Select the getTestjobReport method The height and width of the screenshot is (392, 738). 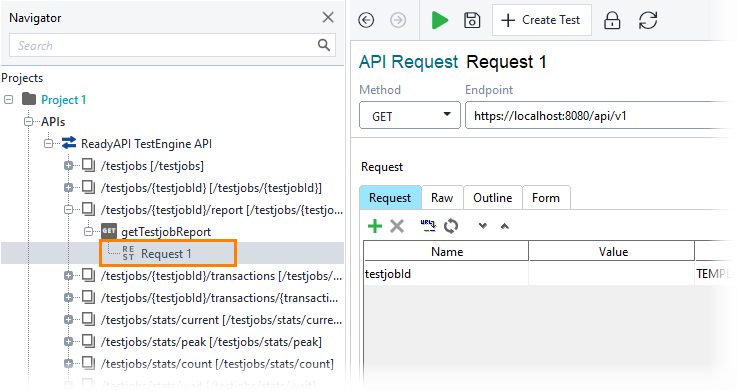(x=166, y=232)
